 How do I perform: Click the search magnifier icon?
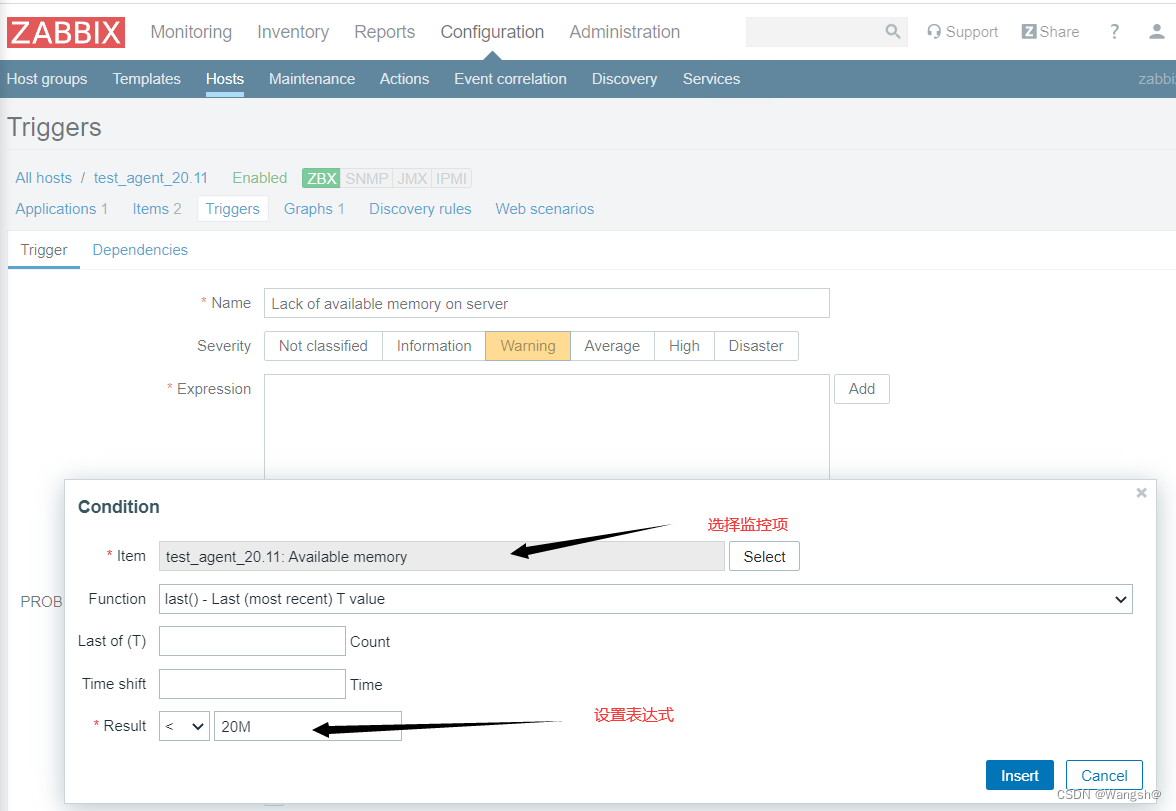pos(892,32)
